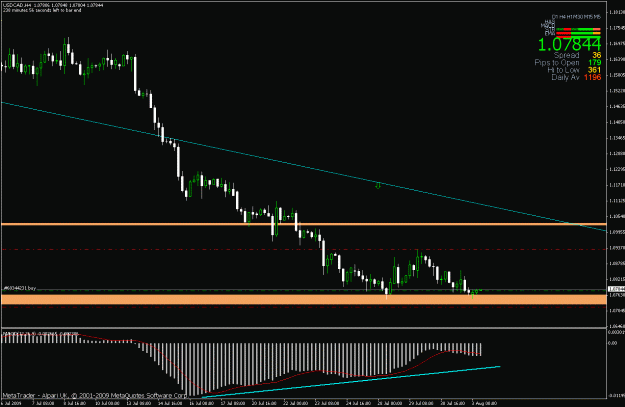Screen dimensions: 625x407
Task: Click the lower red dashed line below the orange zone
Action: point(304,307)
